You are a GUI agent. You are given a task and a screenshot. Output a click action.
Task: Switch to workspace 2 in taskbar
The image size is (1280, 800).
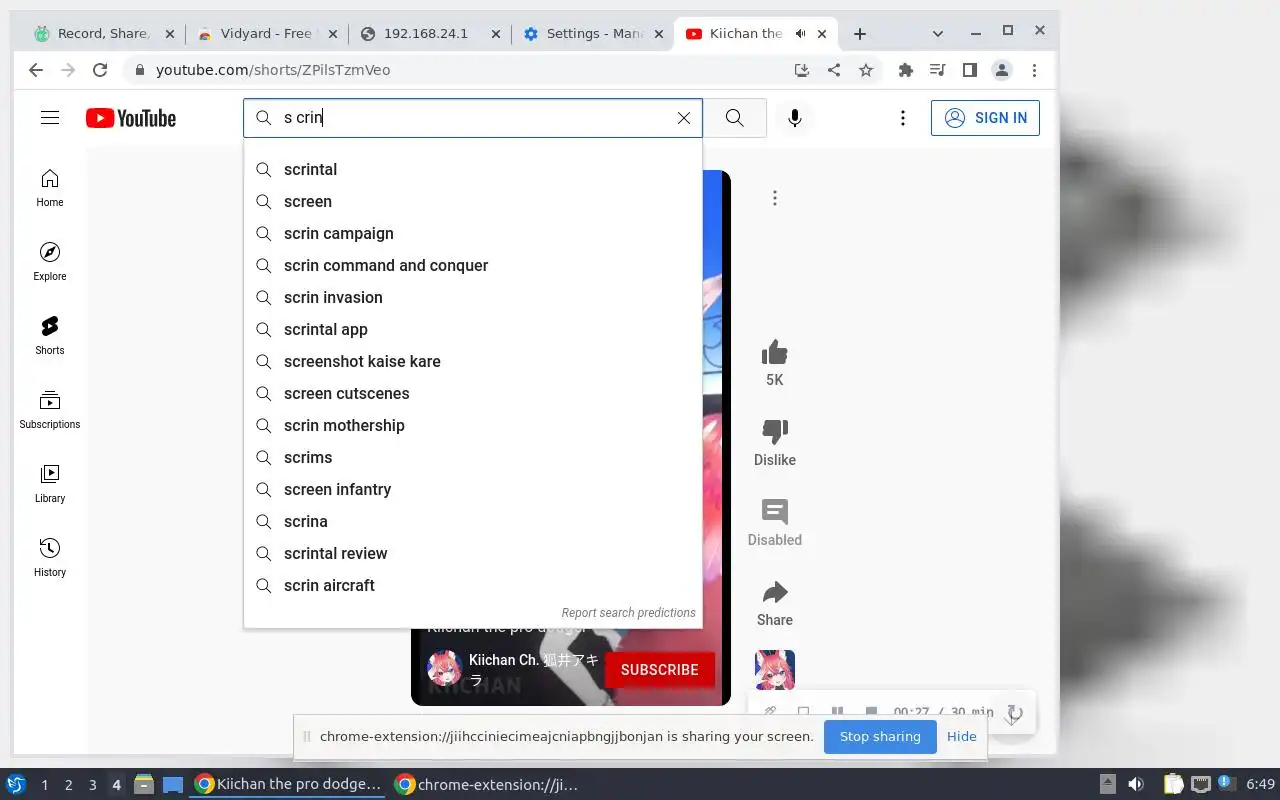68,785
